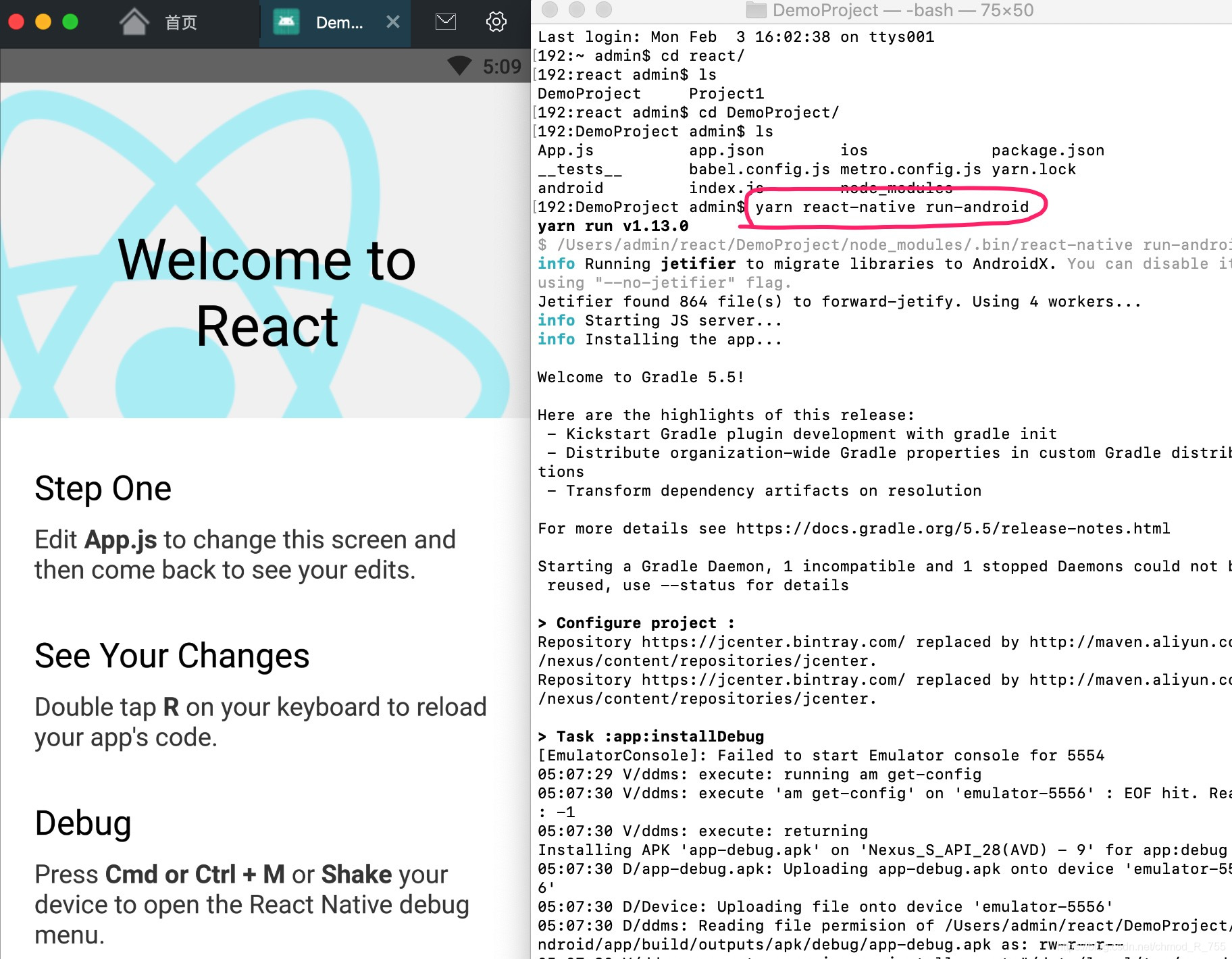
Task: Click the gradle release-notes URL in the terminal
Action: pos(953,529)
